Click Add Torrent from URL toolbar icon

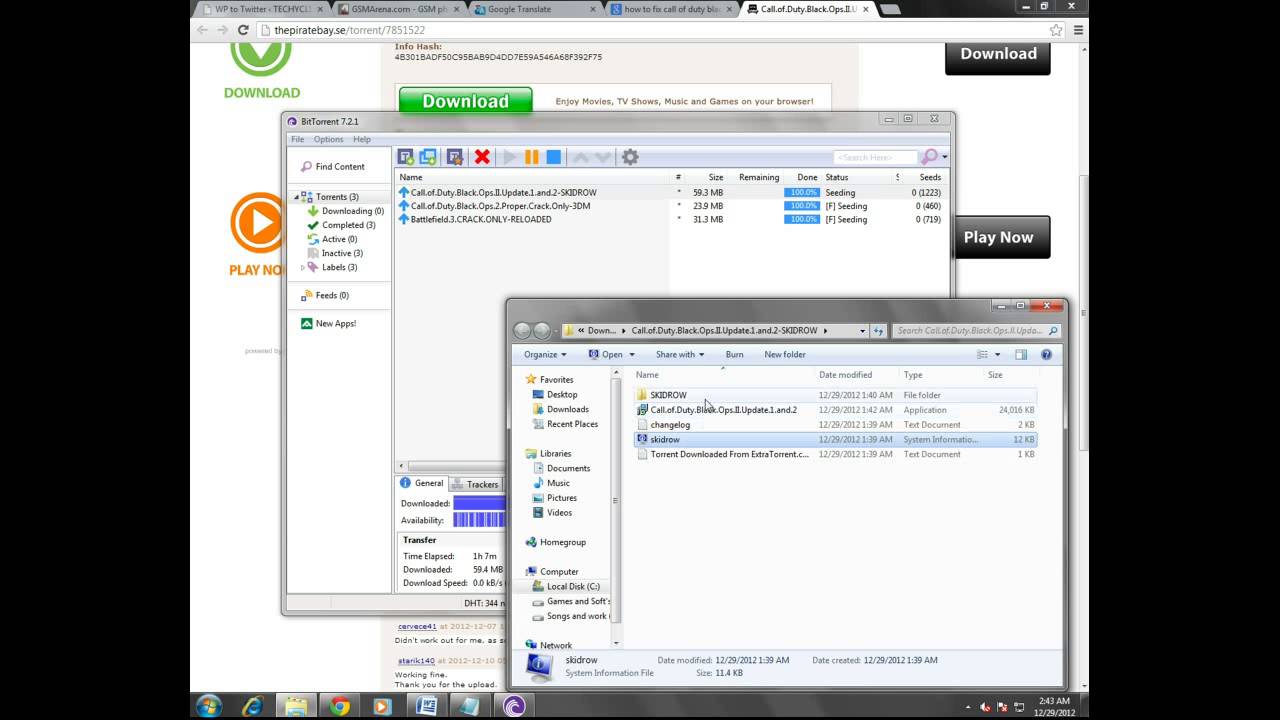point(428,157)
